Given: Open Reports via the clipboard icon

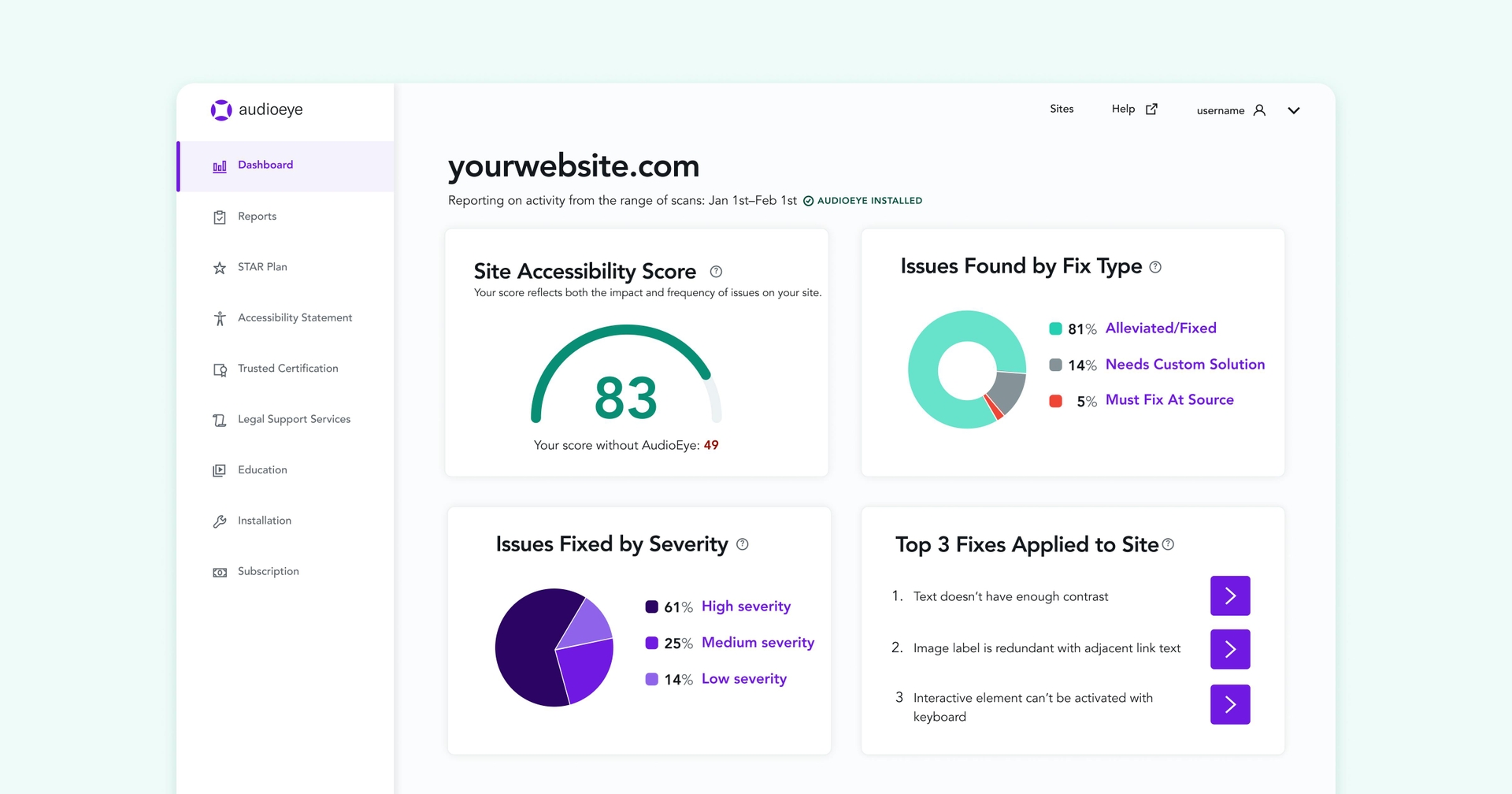Looking at the screenshot, I should coord(220,217).
